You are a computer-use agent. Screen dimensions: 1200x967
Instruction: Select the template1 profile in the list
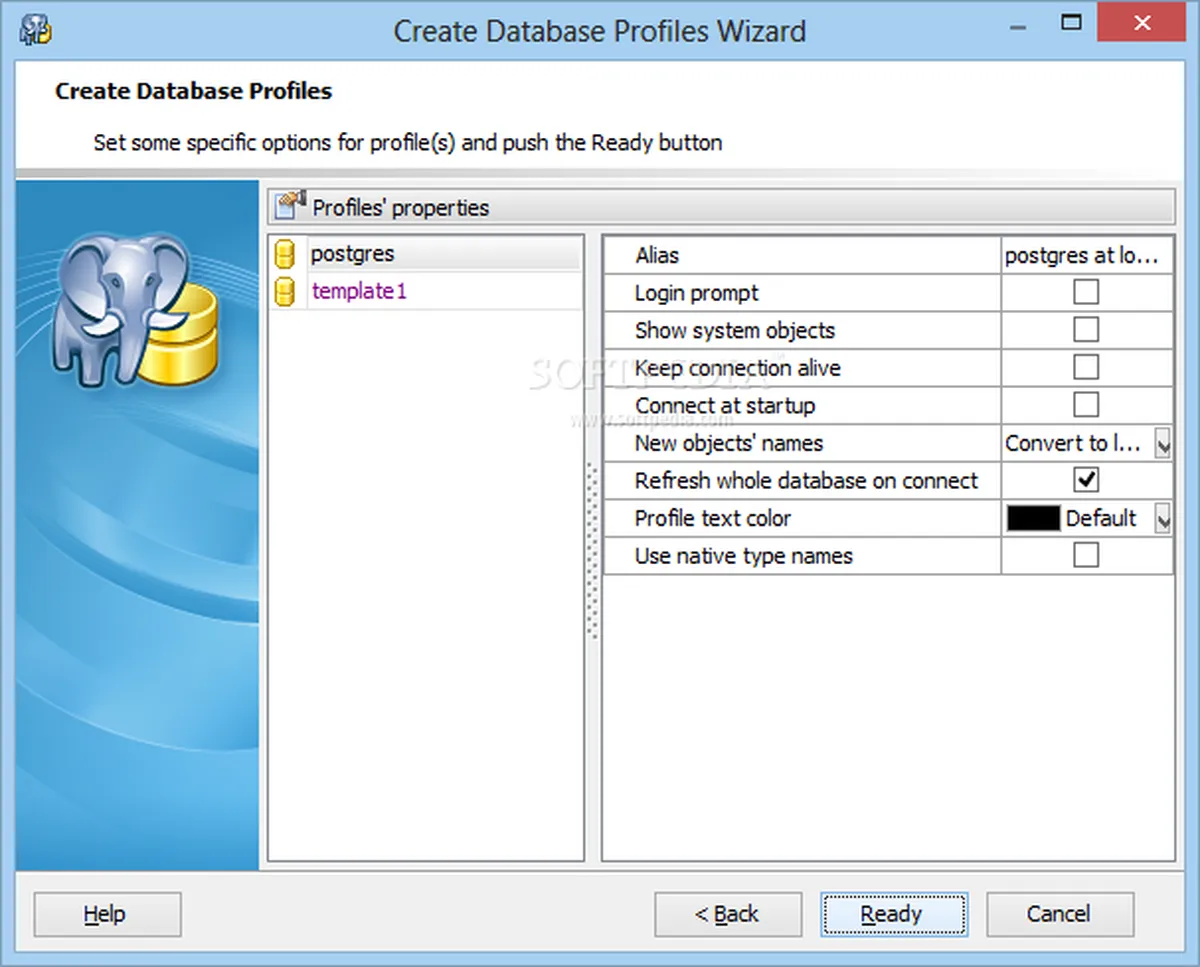[426, 291]
